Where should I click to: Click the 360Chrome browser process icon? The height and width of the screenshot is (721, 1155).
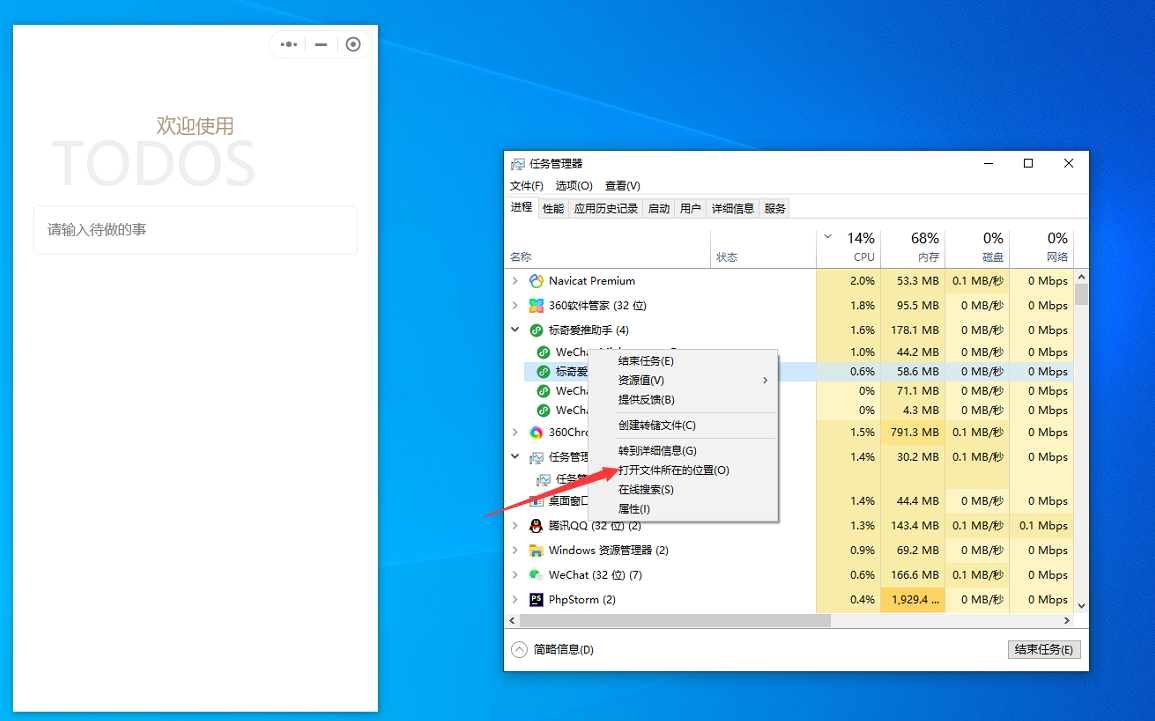point(536,432)
